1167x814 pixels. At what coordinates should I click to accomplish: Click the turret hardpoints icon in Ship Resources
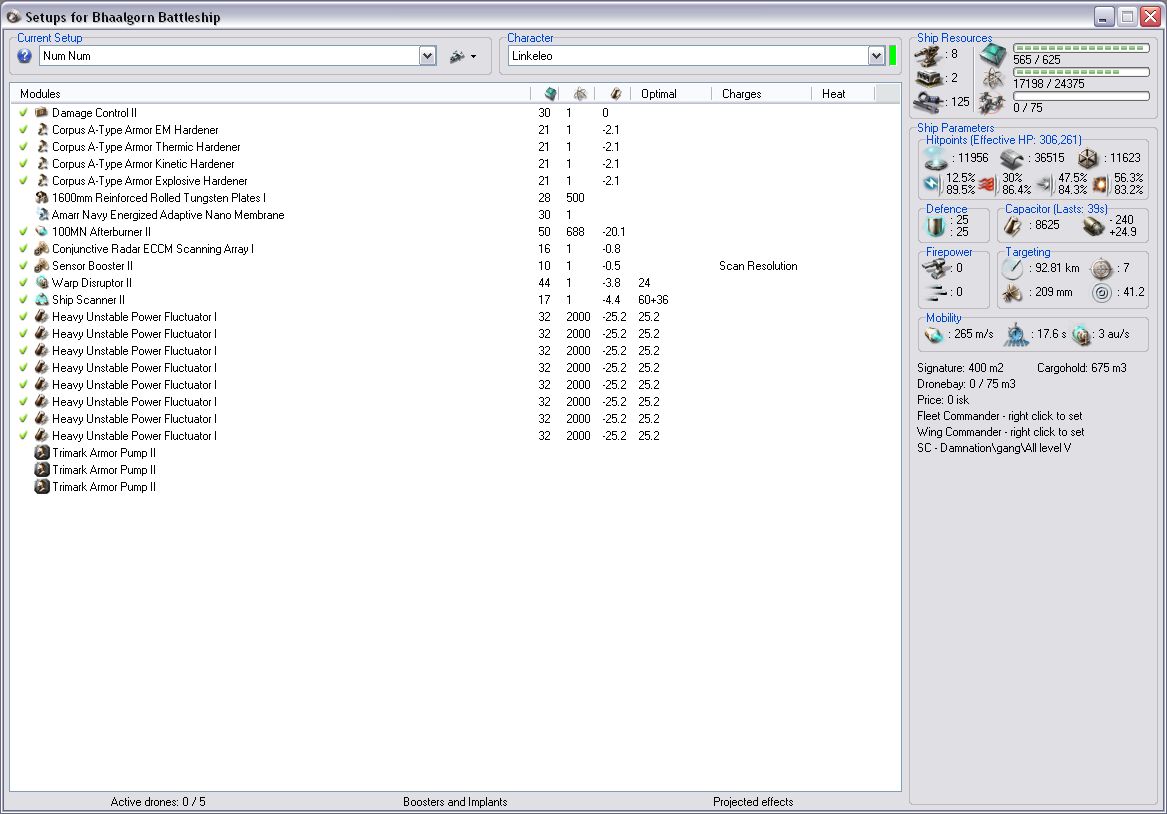pyautogui.click(x=928, y=55)
